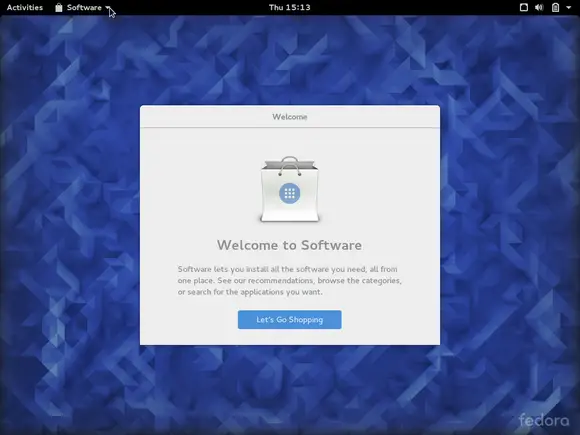
Task: Click the Software bag icon in top bar
Action: 59,7
